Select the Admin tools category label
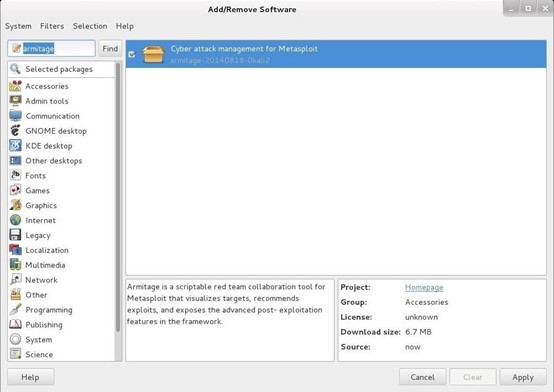The width and height of the screenshot is (554, 392). [47, 101]
